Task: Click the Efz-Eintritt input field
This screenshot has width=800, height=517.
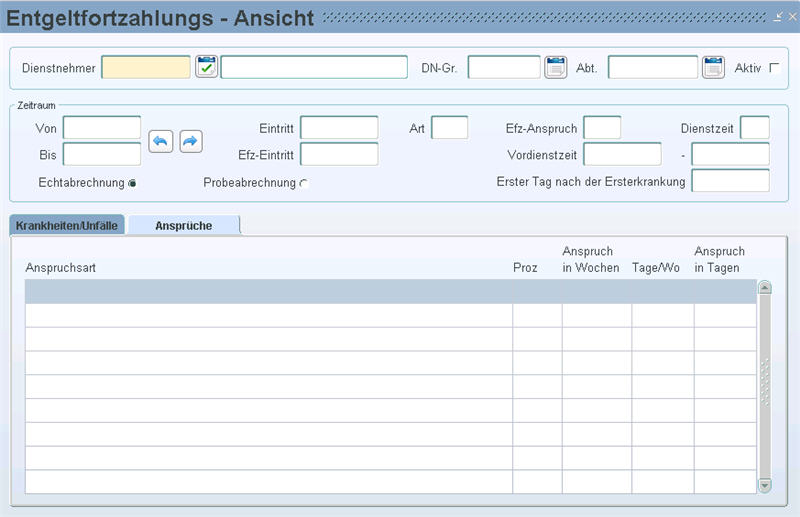Action: click(x=339, y=154)
